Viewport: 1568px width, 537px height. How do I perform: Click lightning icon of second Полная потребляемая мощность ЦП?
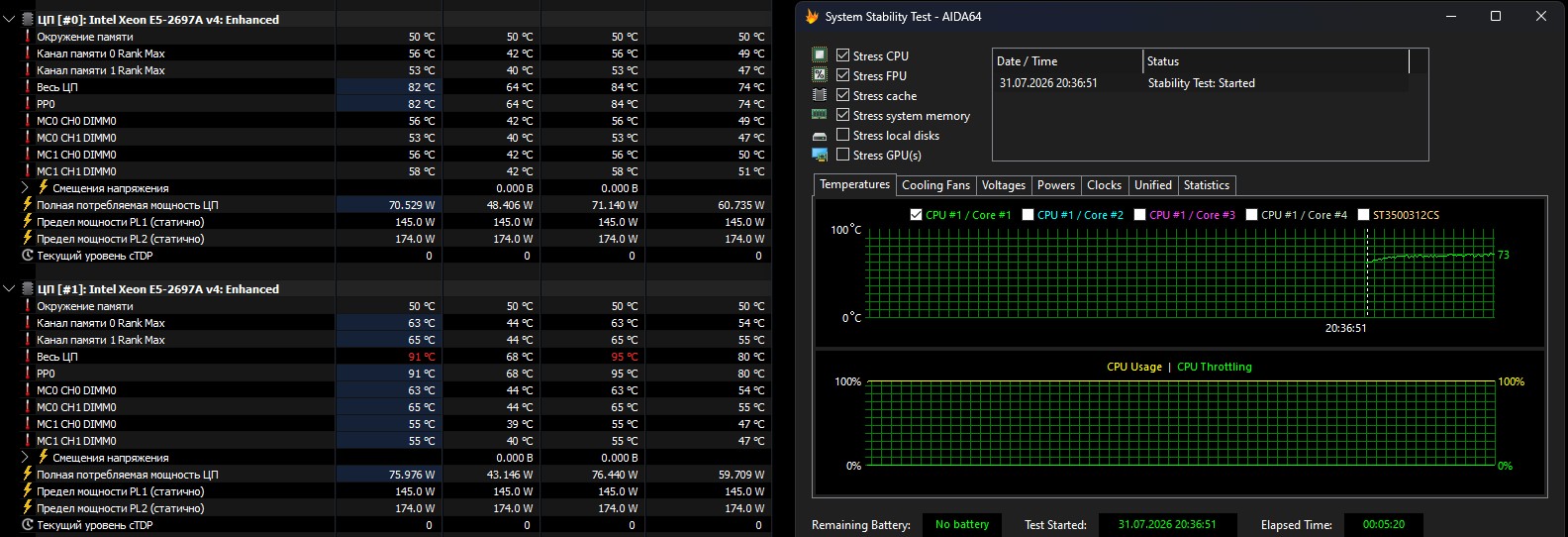[28, 474]
